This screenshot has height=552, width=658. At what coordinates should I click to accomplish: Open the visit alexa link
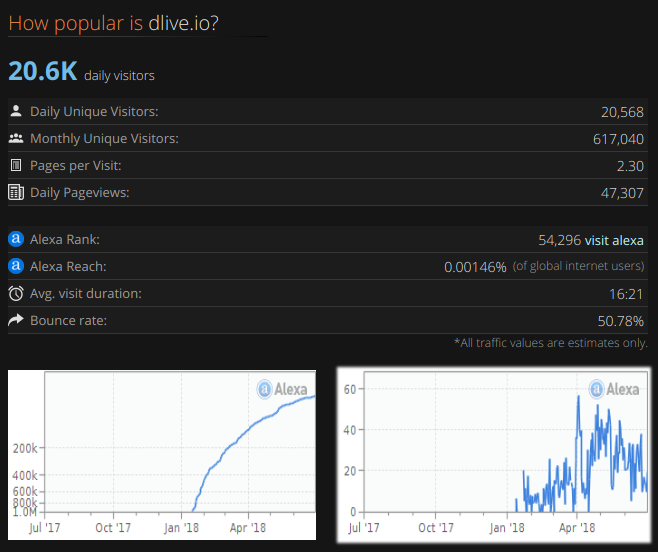614,240
